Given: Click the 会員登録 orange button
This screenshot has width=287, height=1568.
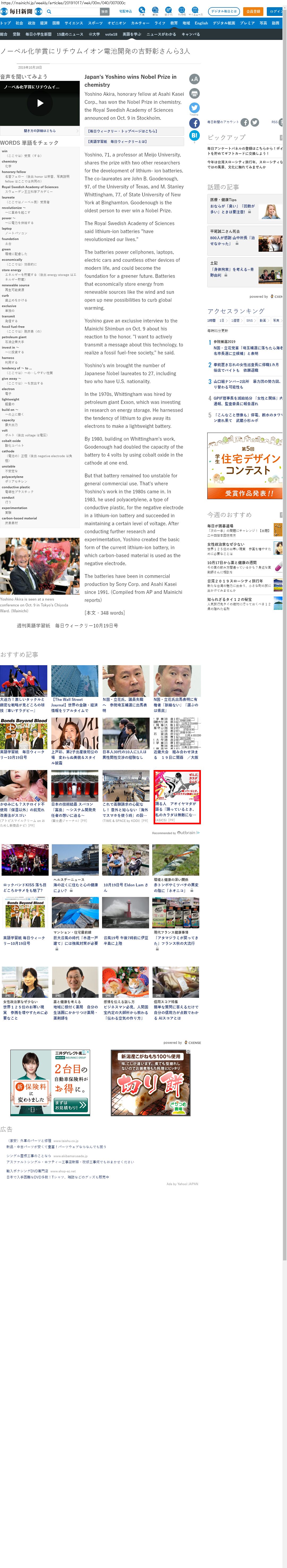Looking at the screenshot, I should click(253, 11).
